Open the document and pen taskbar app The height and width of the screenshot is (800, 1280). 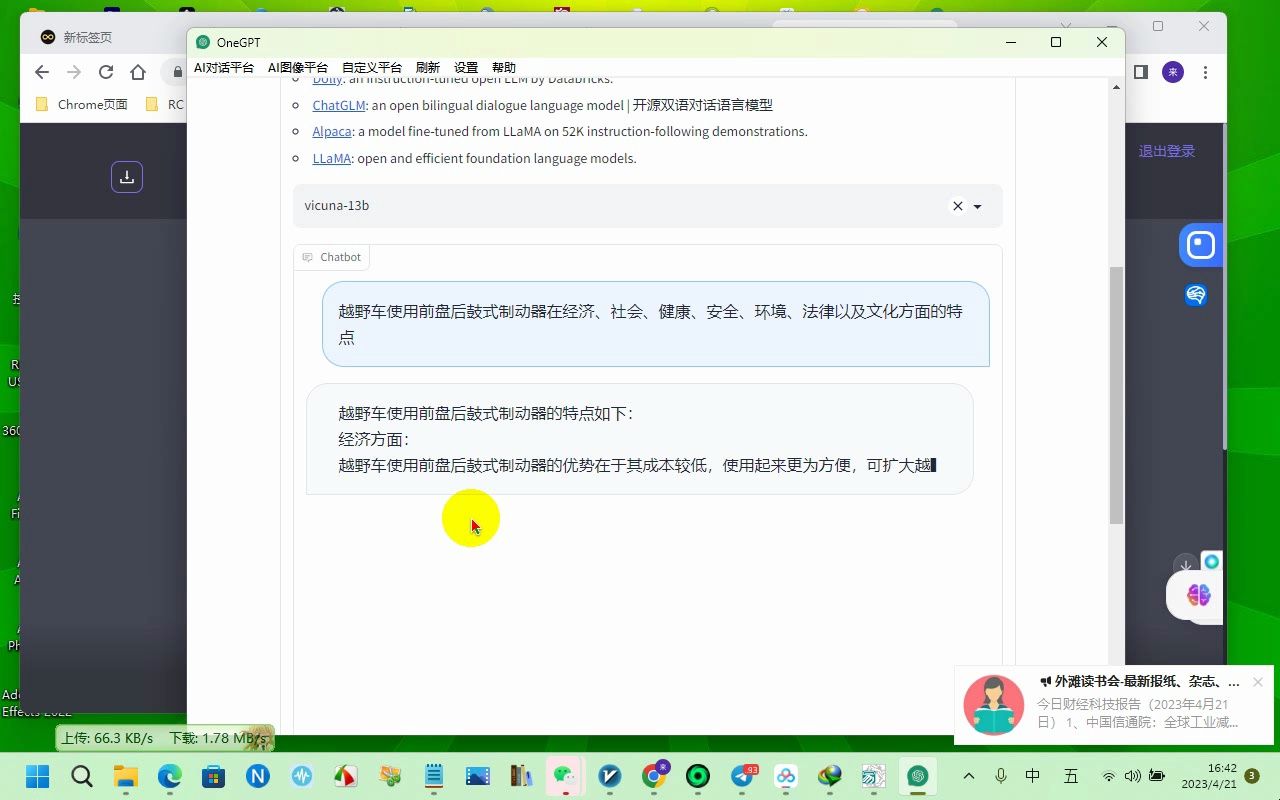point(874,776)
